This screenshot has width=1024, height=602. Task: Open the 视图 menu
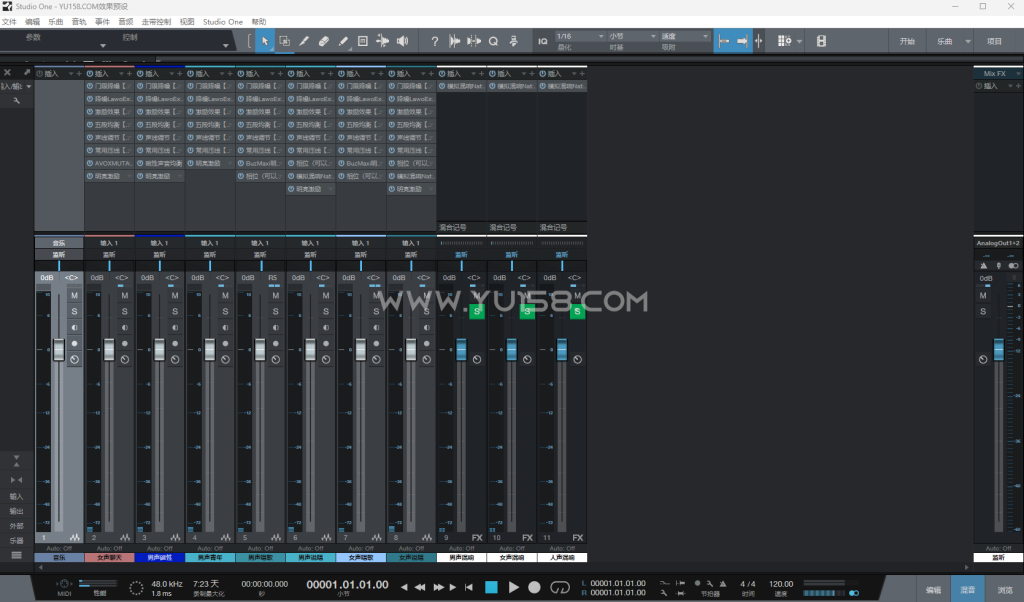[187, 21]
